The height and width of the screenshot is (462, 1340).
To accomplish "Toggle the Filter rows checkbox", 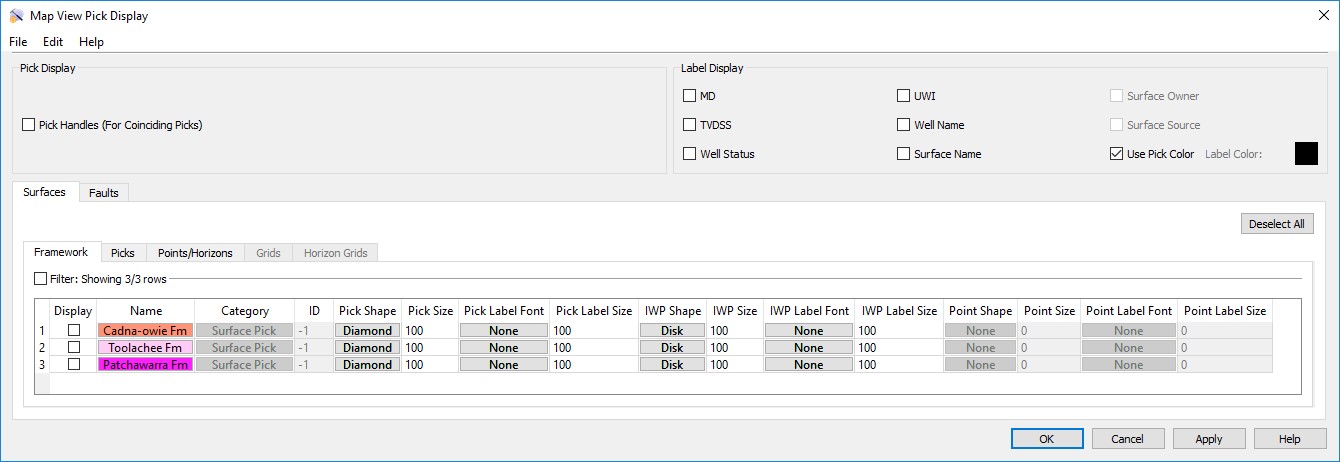I will (41, 279).
